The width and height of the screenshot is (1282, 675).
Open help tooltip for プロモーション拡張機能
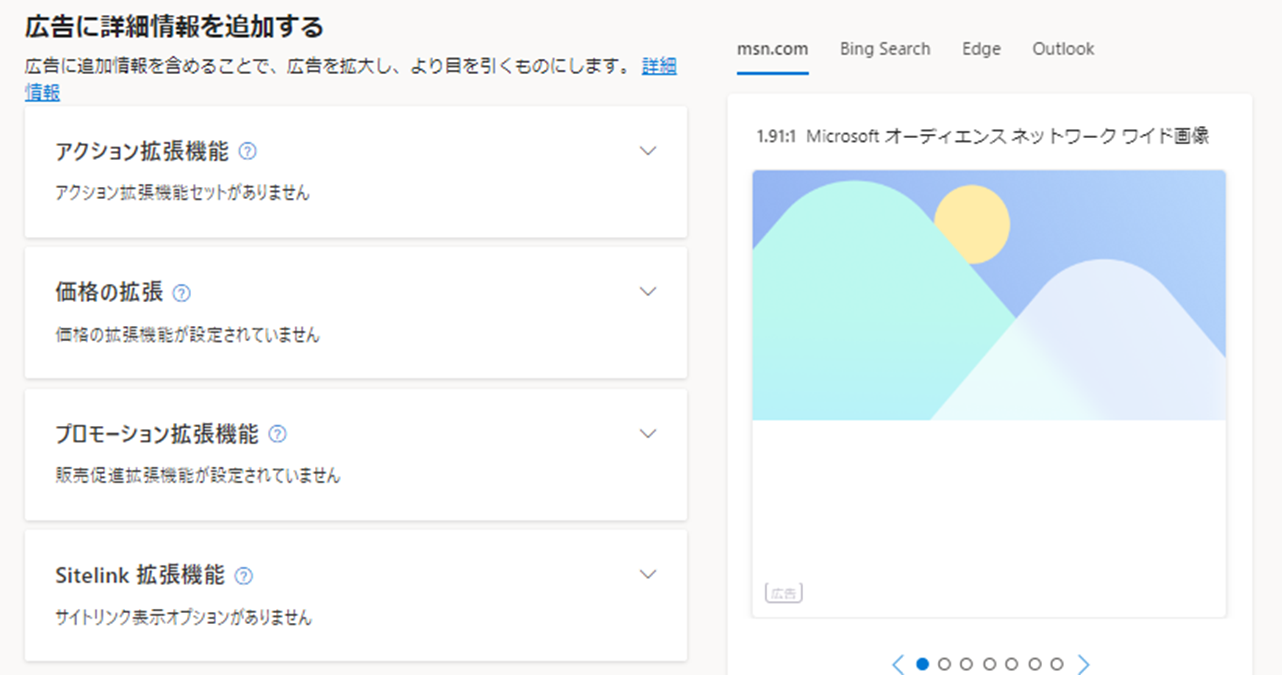pos(278,435)
